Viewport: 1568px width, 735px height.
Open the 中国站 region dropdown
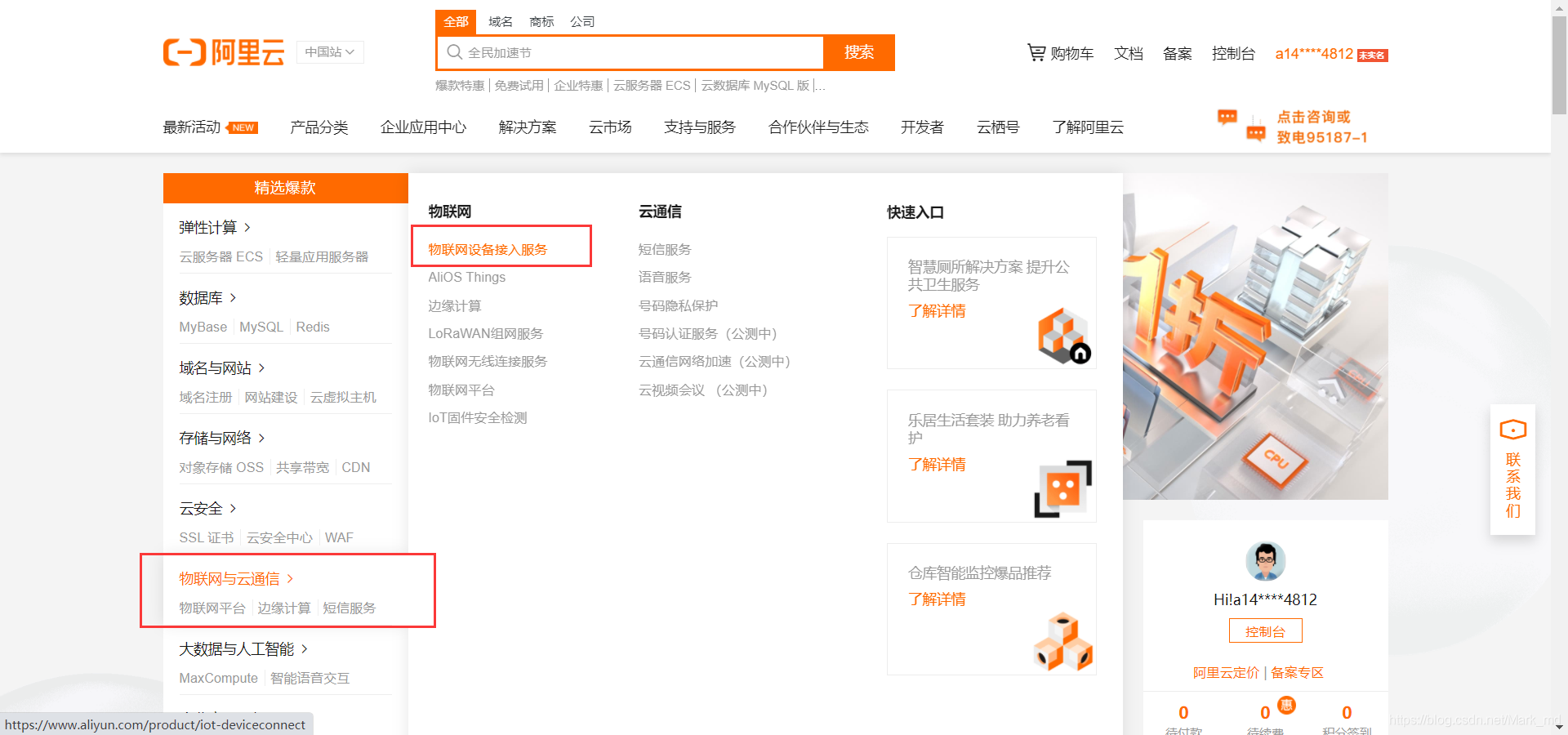coord(330,52)
